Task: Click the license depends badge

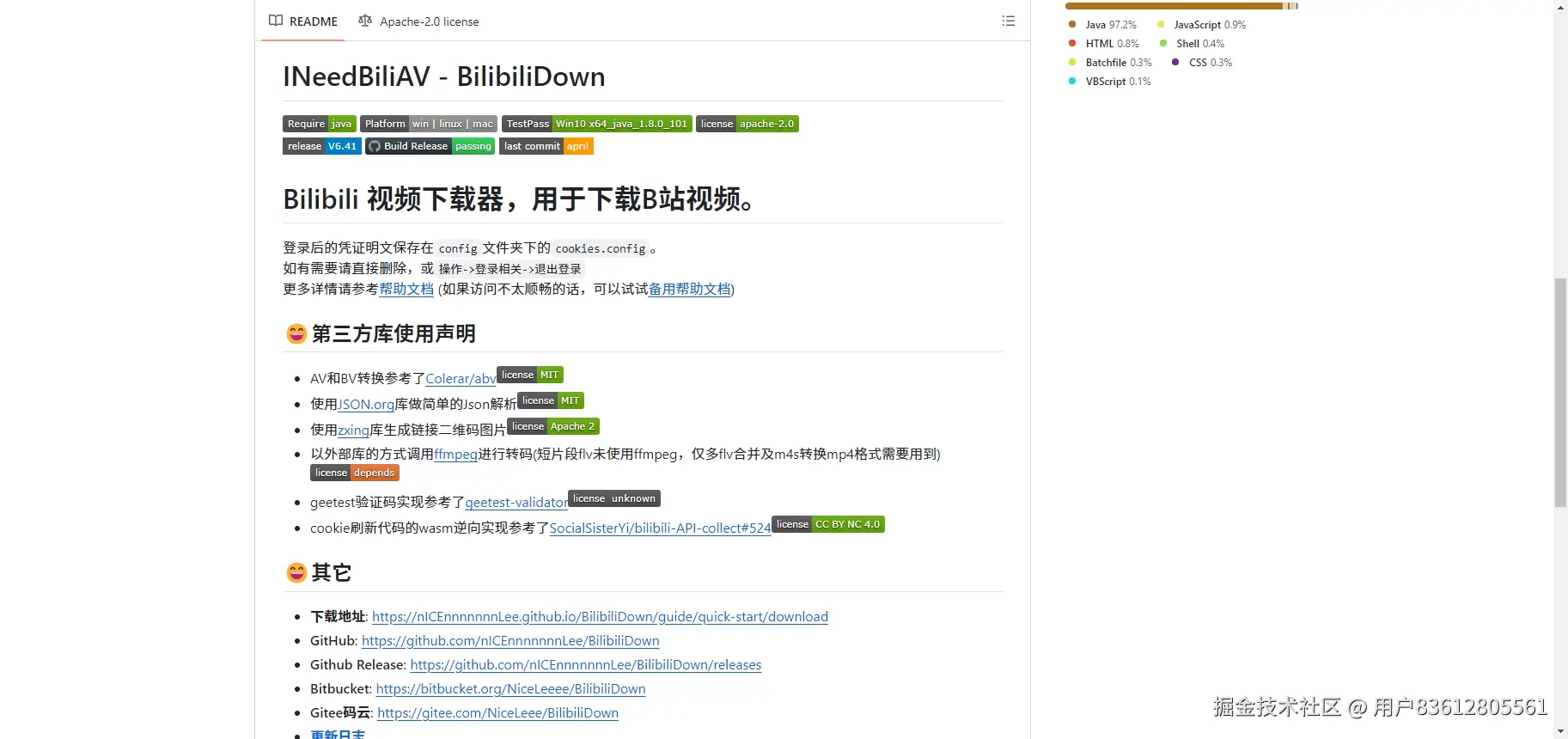Action: point(355,473)
